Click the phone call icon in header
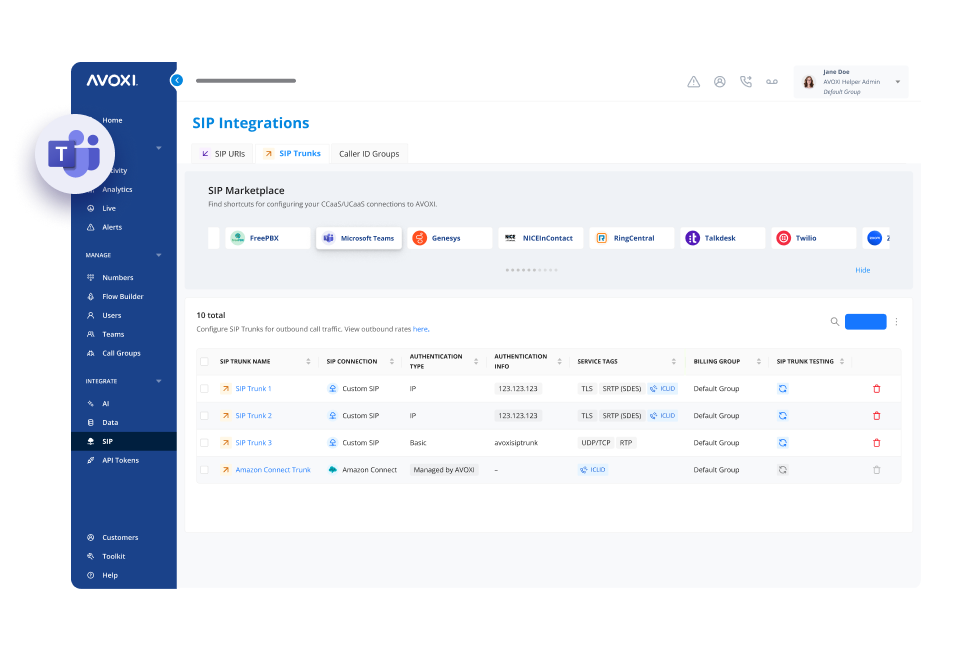980x650 pixels. [745, 82]
